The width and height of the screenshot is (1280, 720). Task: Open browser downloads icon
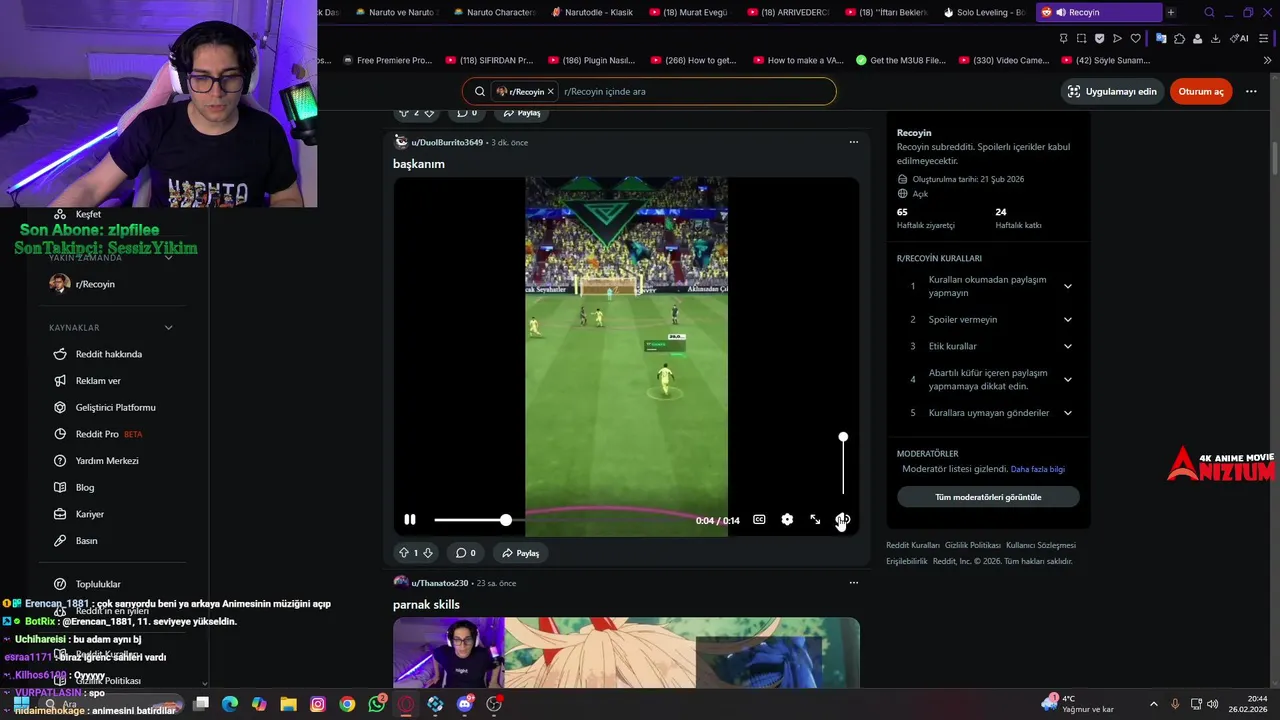(1215, 38)
